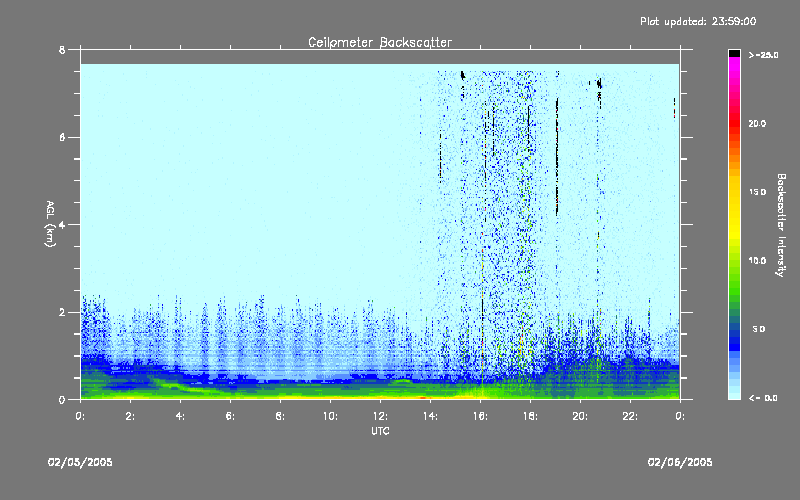Click the "6:" time axis tick label
The width and height of the screenshot is (800, 500).
tap(230, 416)
